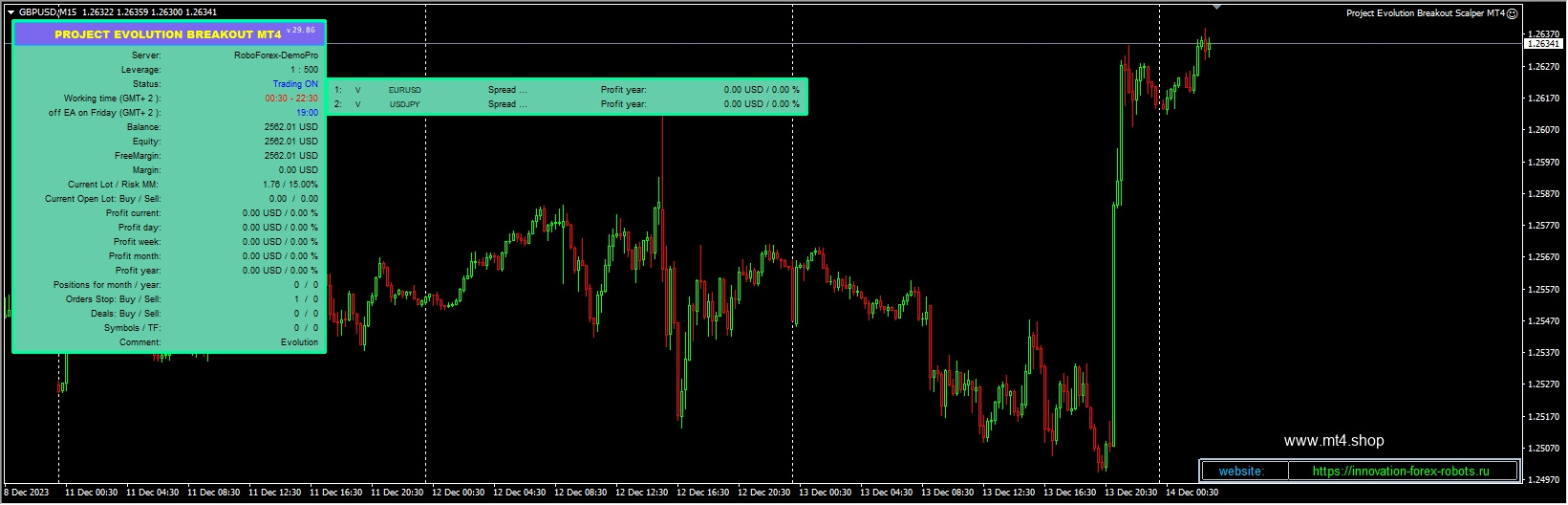Open the innovation-forex-robots.ru website link

pyautogui.click(x=1401, y=472)
